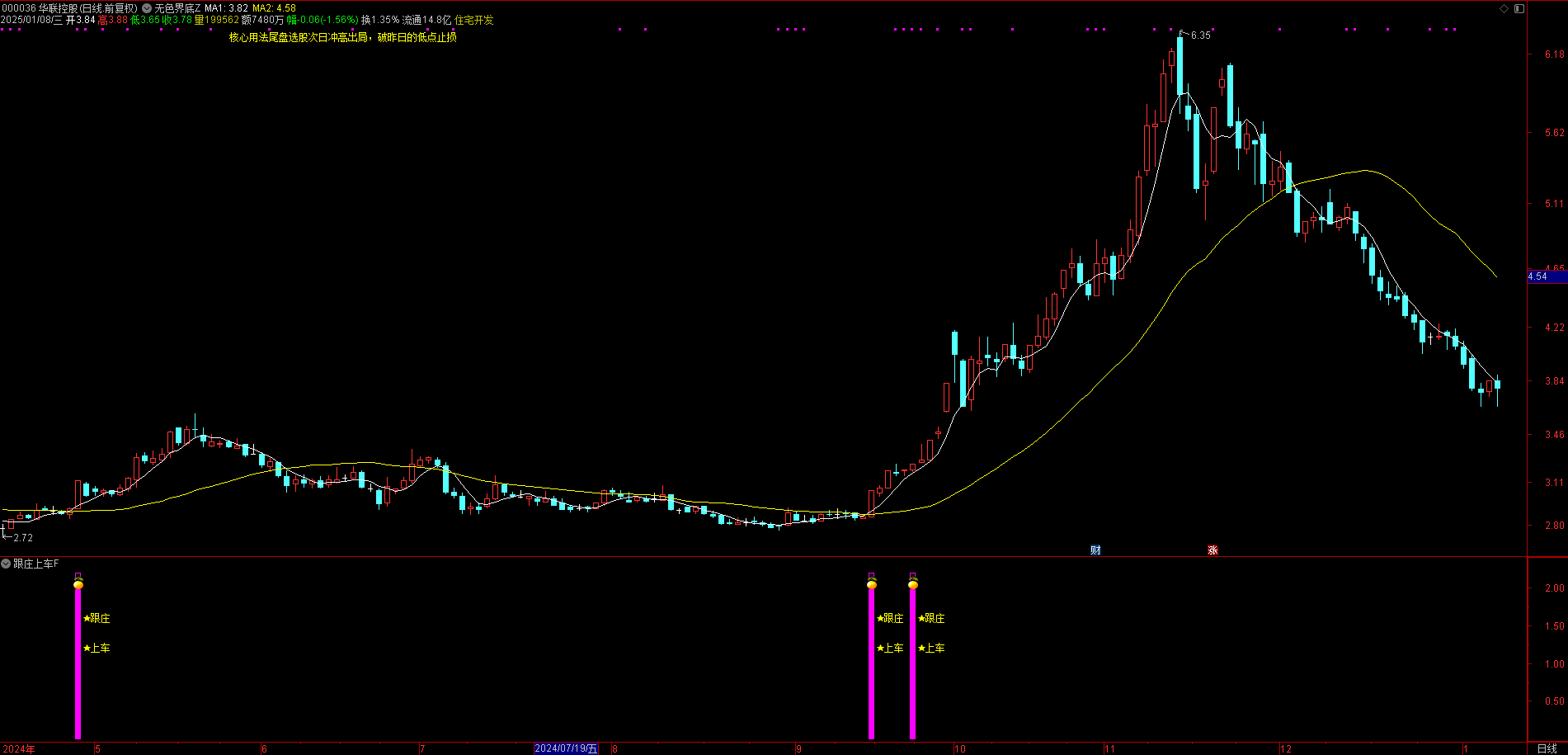Click the 2025/01/08/三 date in header
1568x755 pixels.
32,20
